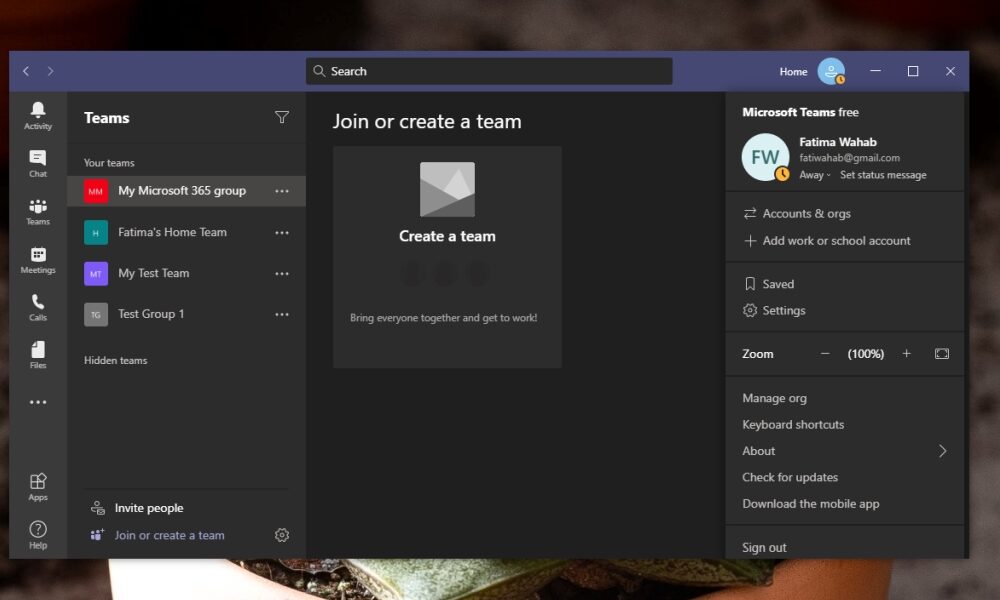Open the Files section

click(37, 355)
